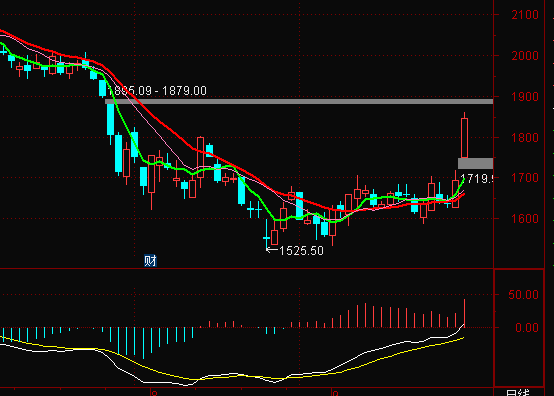554x396 pixels.
Task: Select the 日线 daily period tab
Action: [x=518, y=392]
